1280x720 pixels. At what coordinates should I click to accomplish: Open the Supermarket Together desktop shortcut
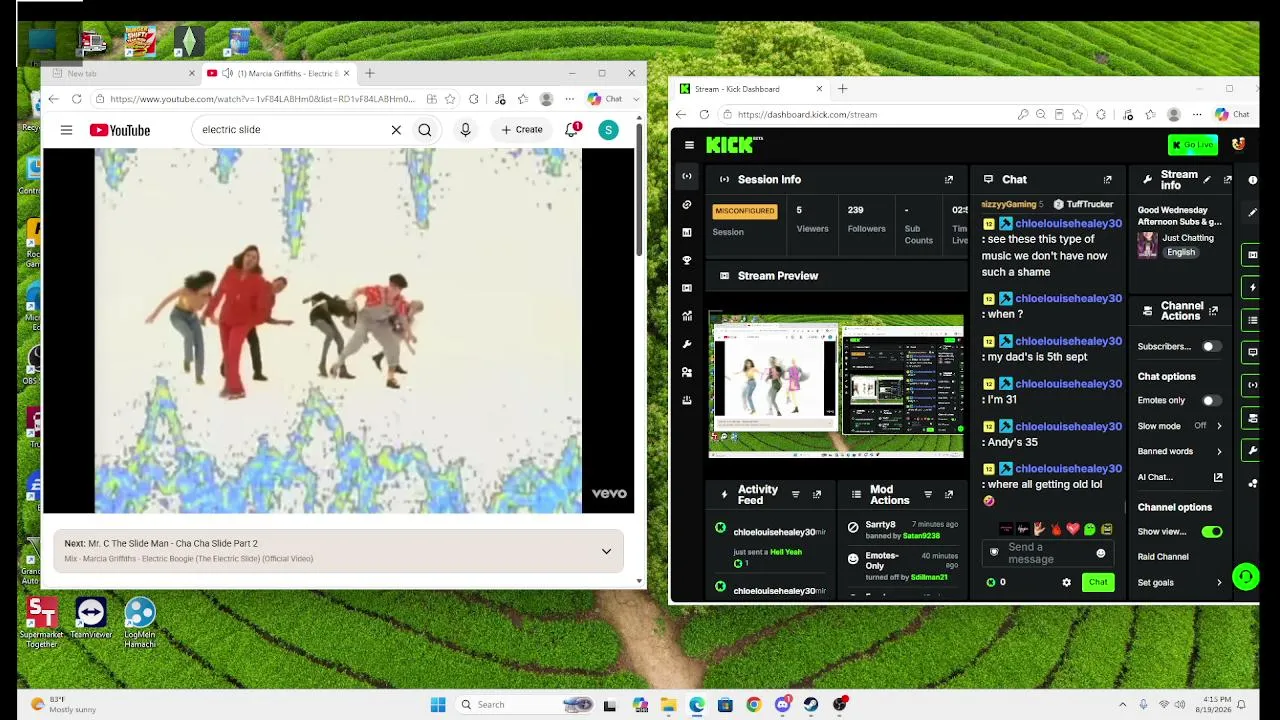click(x=42, y=623)
